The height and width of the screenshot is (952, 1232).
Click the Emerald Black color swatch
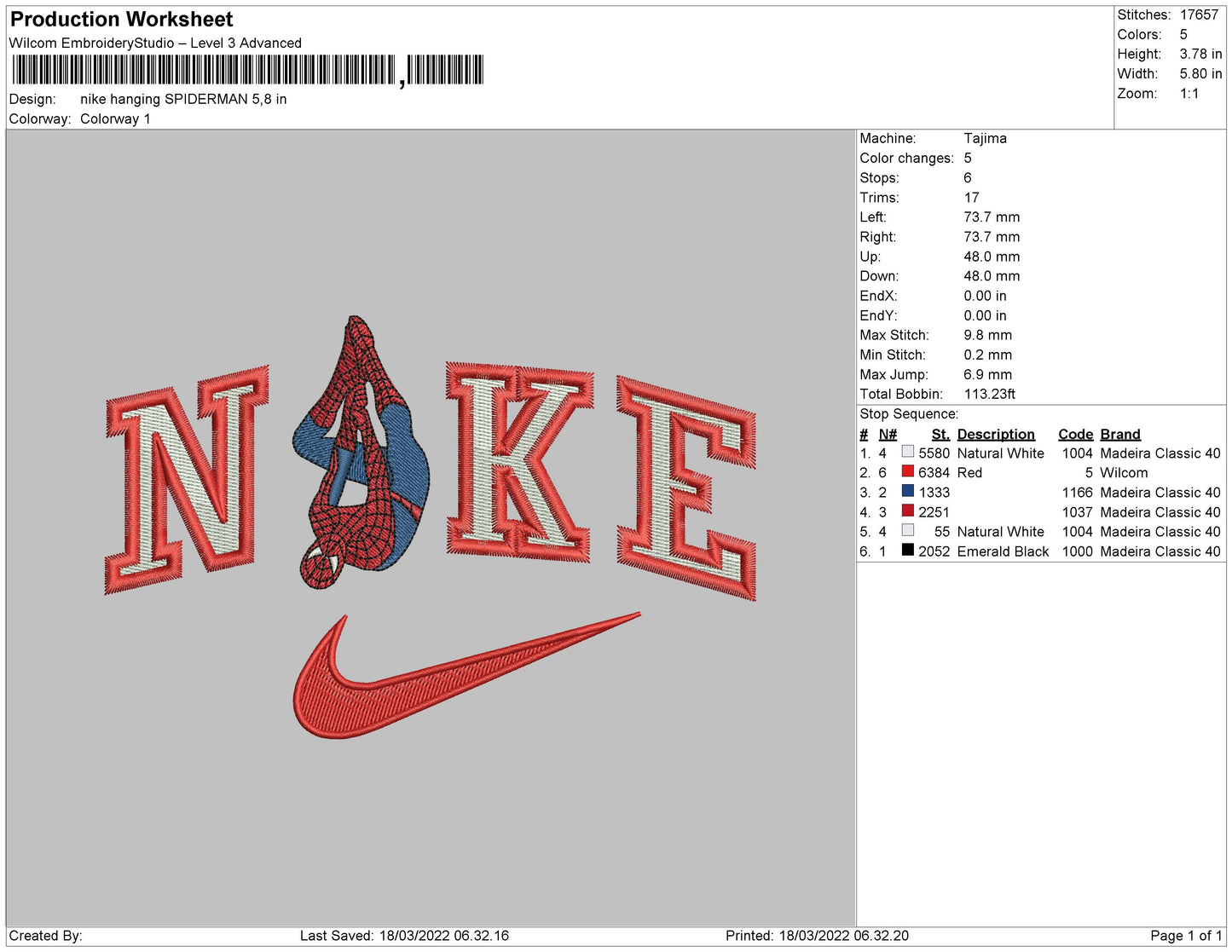pyautogui.click(x=907, y=551)
